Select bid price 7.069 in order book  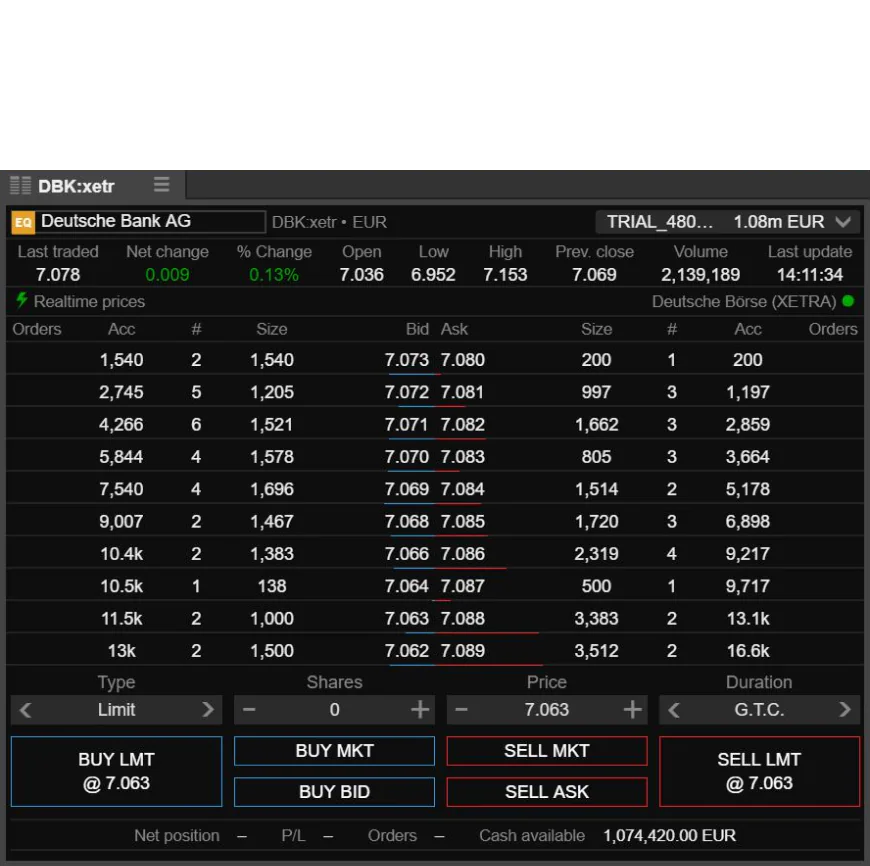click(407, 489)
